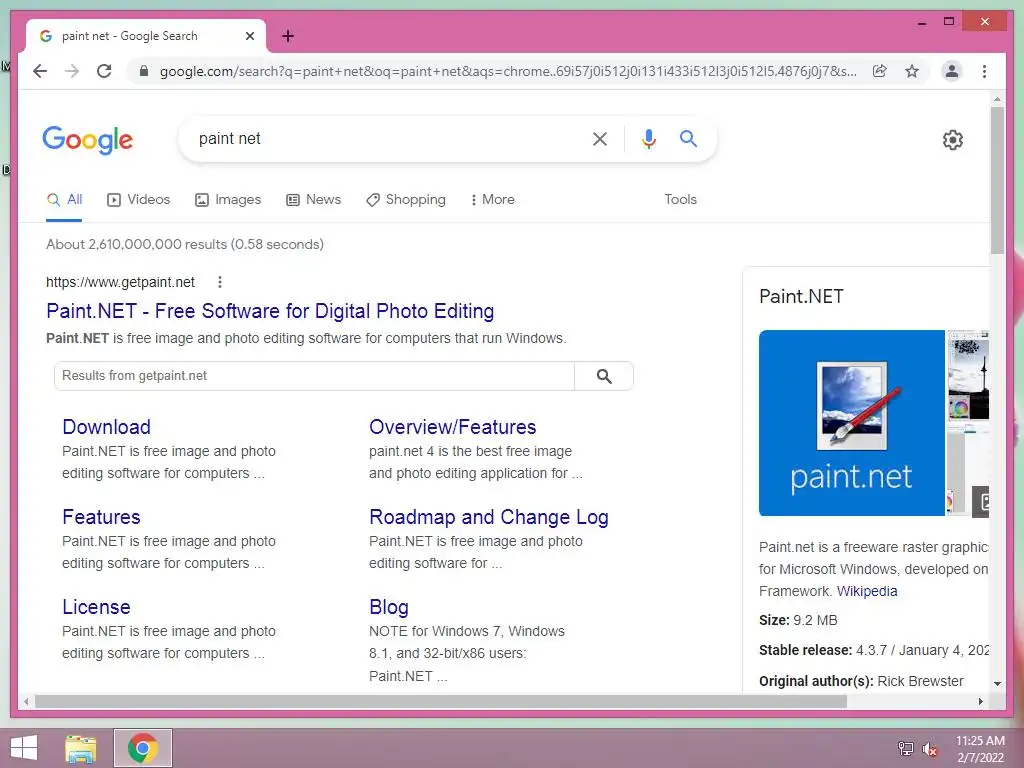Reload the current page
Screen dimensions: 1024x768
tap(104, 71)
